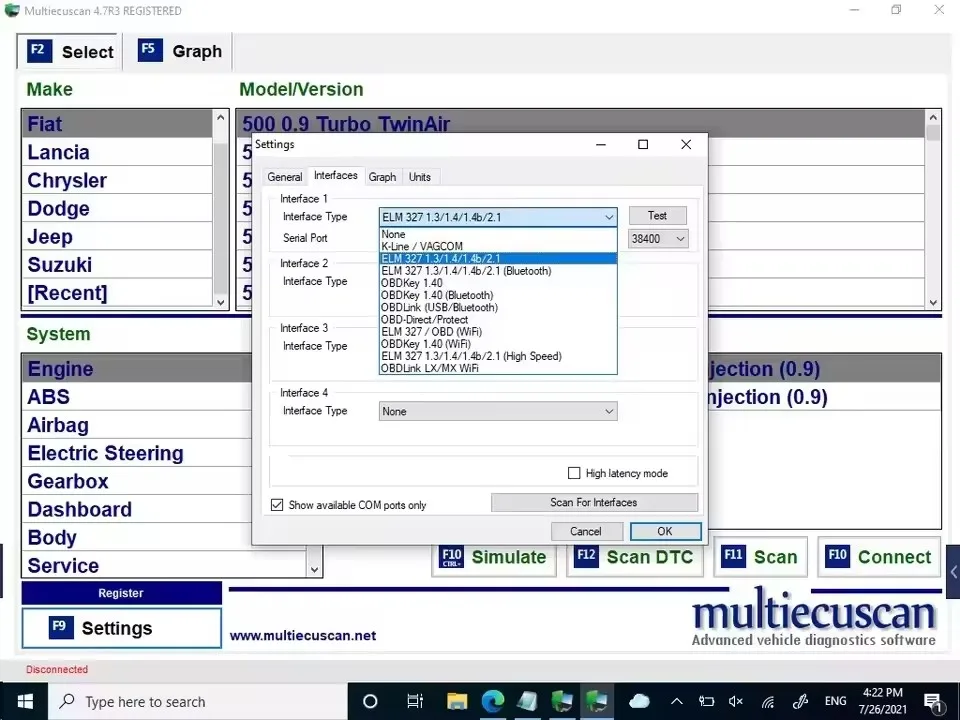
Task: Click the OneDrive cloud icon in system tray
Action: (639, 701)
